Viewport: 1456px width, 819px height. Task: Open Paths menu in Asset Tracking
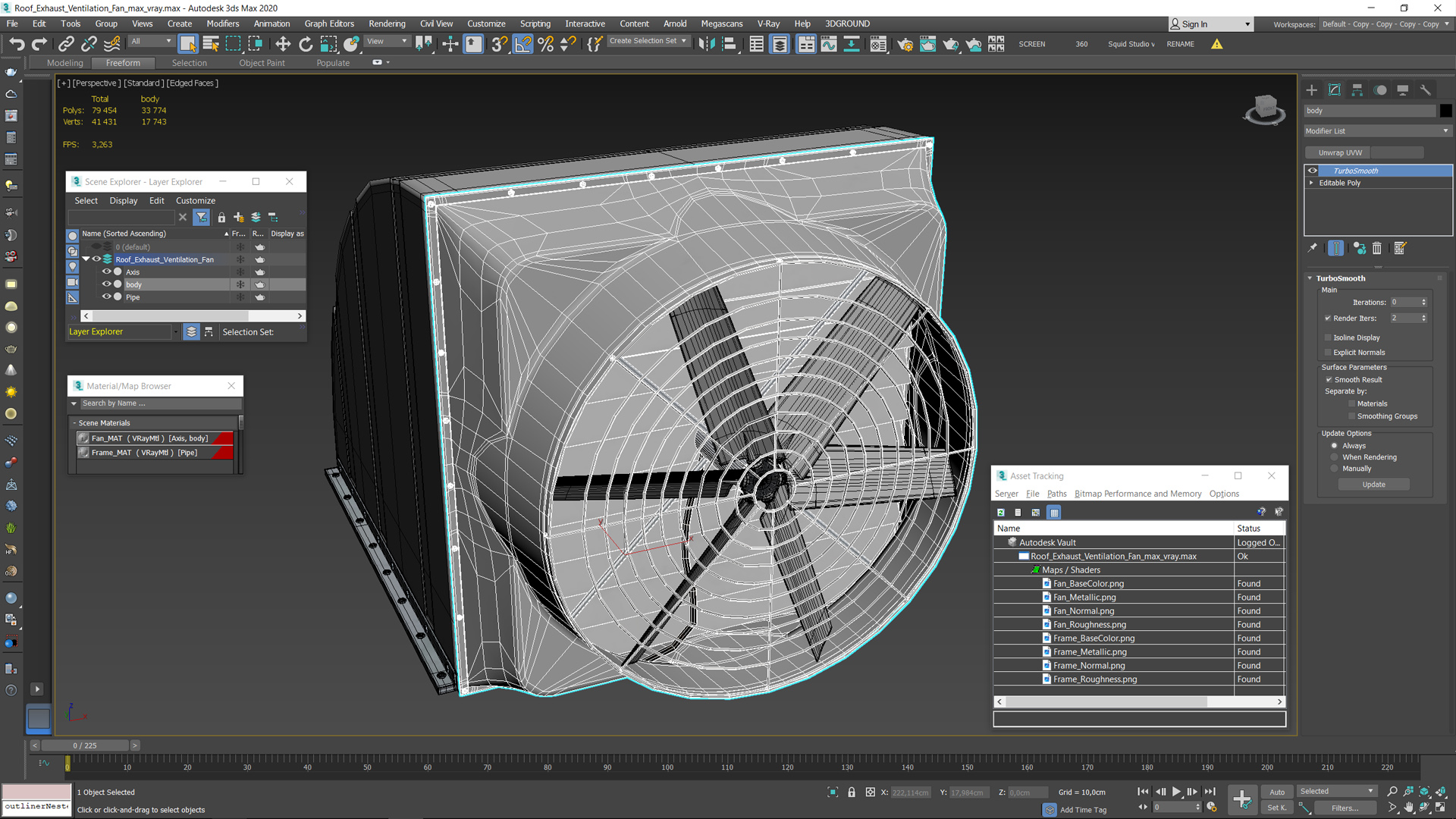click(1056, 494)
